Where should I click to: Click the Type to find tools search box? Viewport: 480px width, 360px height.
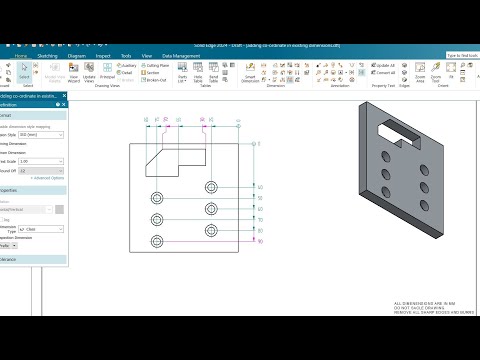pyautogui.click(x=463, y=55)
